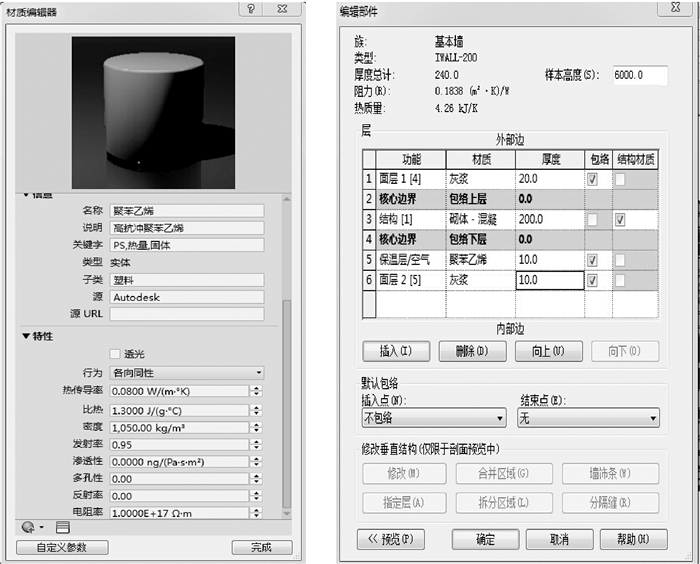Click the 向上(U) button
Screen dimensions: 700x564
point(549,351)
